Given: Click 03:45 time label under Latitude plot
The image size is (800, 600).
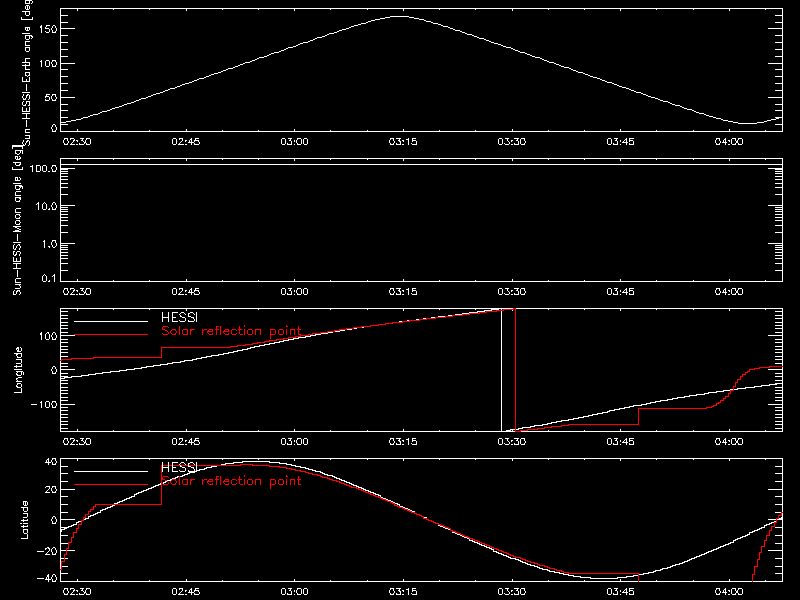Looking at the screenshot, I should [620, 592].
